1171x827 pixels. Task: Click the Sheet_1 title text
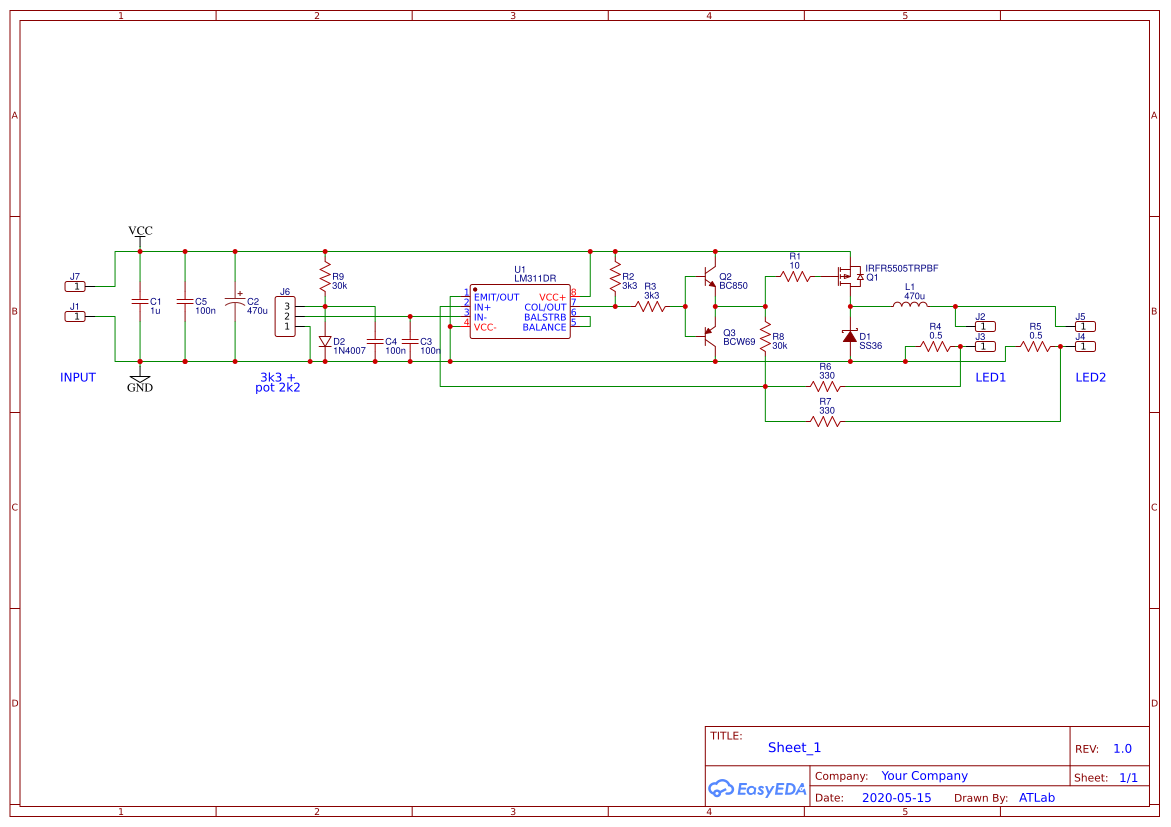[792, 747]
